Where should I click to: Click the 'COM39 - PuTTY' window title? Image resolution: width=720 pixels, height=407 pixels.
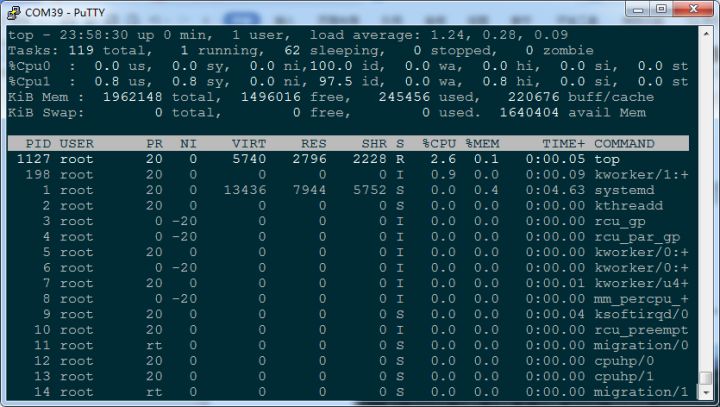pos(65,12)
